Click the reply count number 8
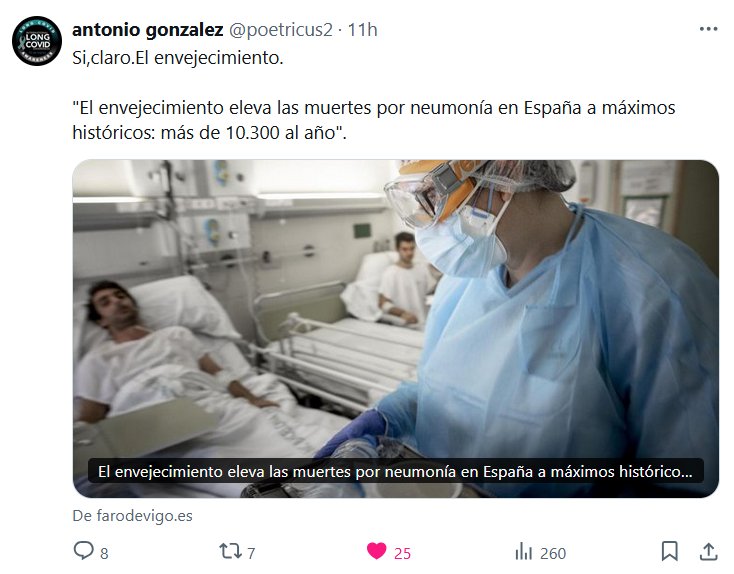 pyautogui.click(x=104, y=553)
